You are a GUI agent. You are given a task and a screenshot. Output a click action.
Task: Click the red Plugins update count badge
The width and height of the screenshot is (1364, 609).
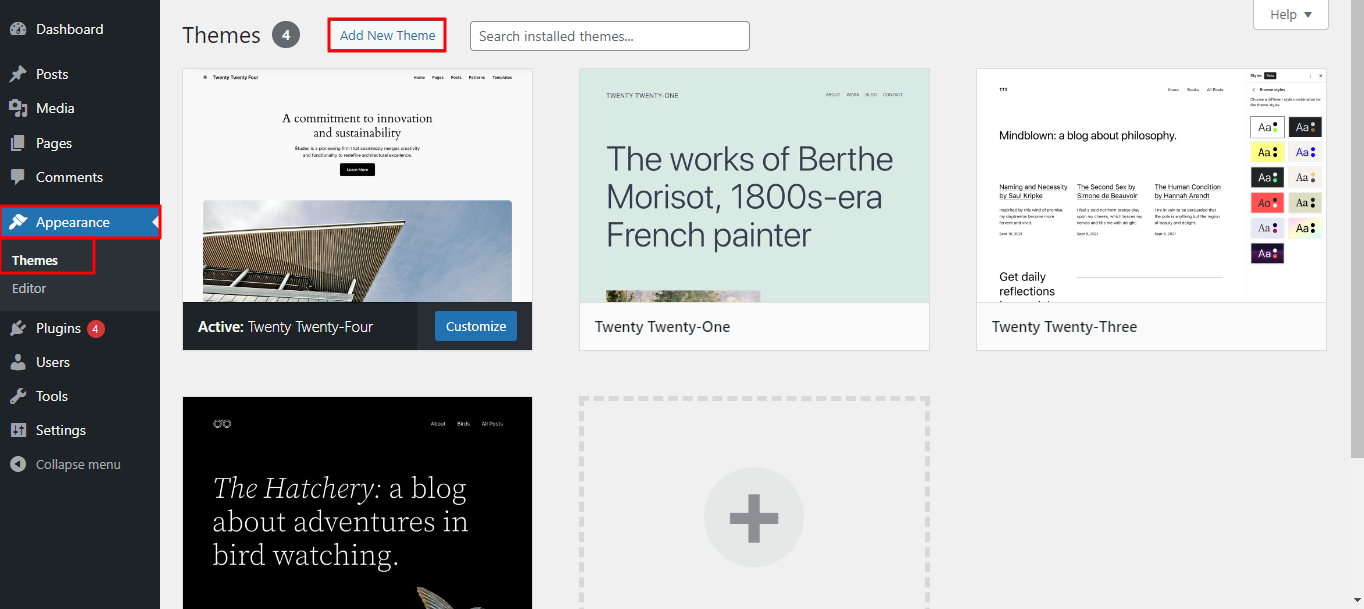[x=95, y=328]
